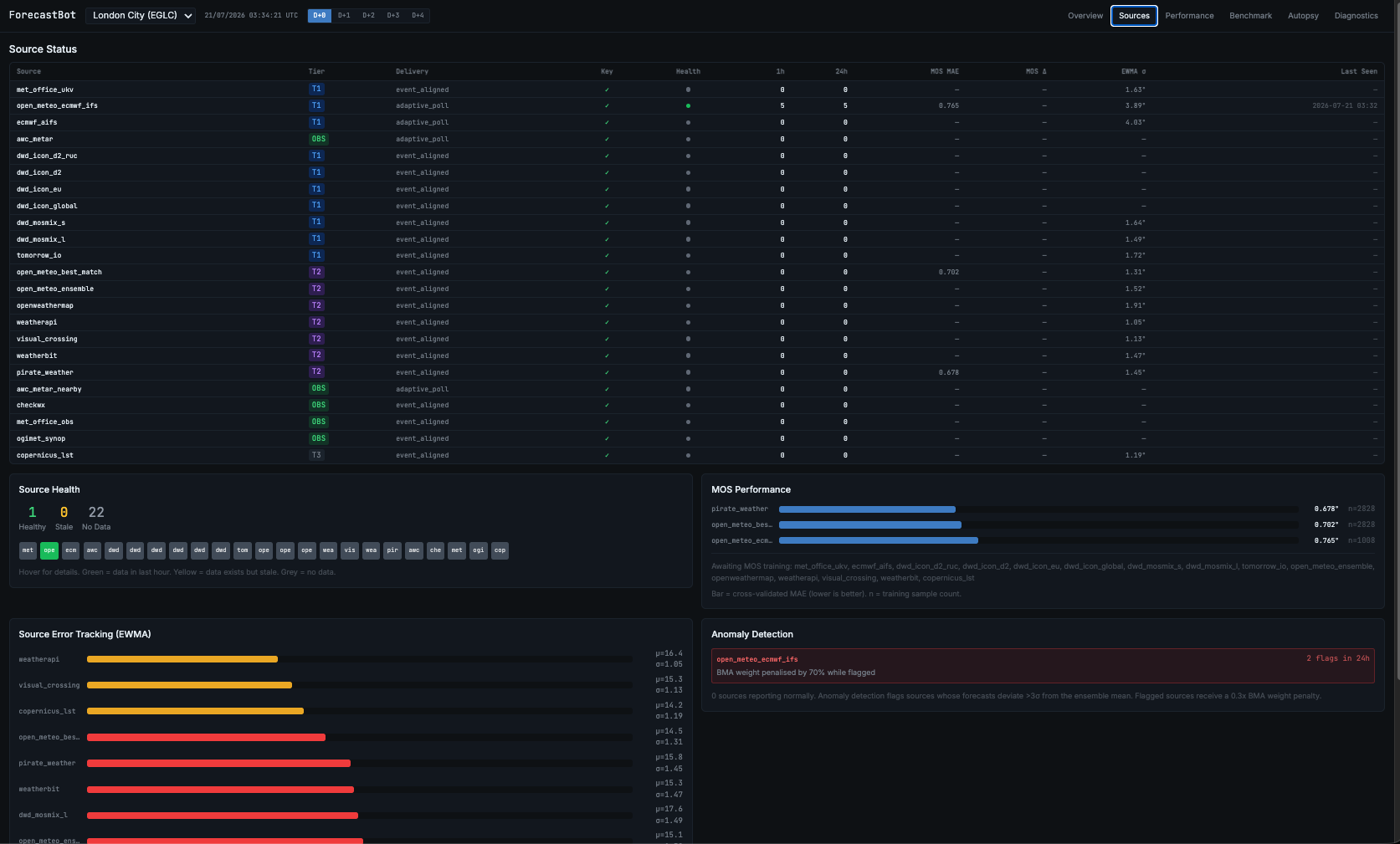Open the Overview tab
This screenshot has width=1400, height=844.
pyautogui.click(x=1085, y=16)
